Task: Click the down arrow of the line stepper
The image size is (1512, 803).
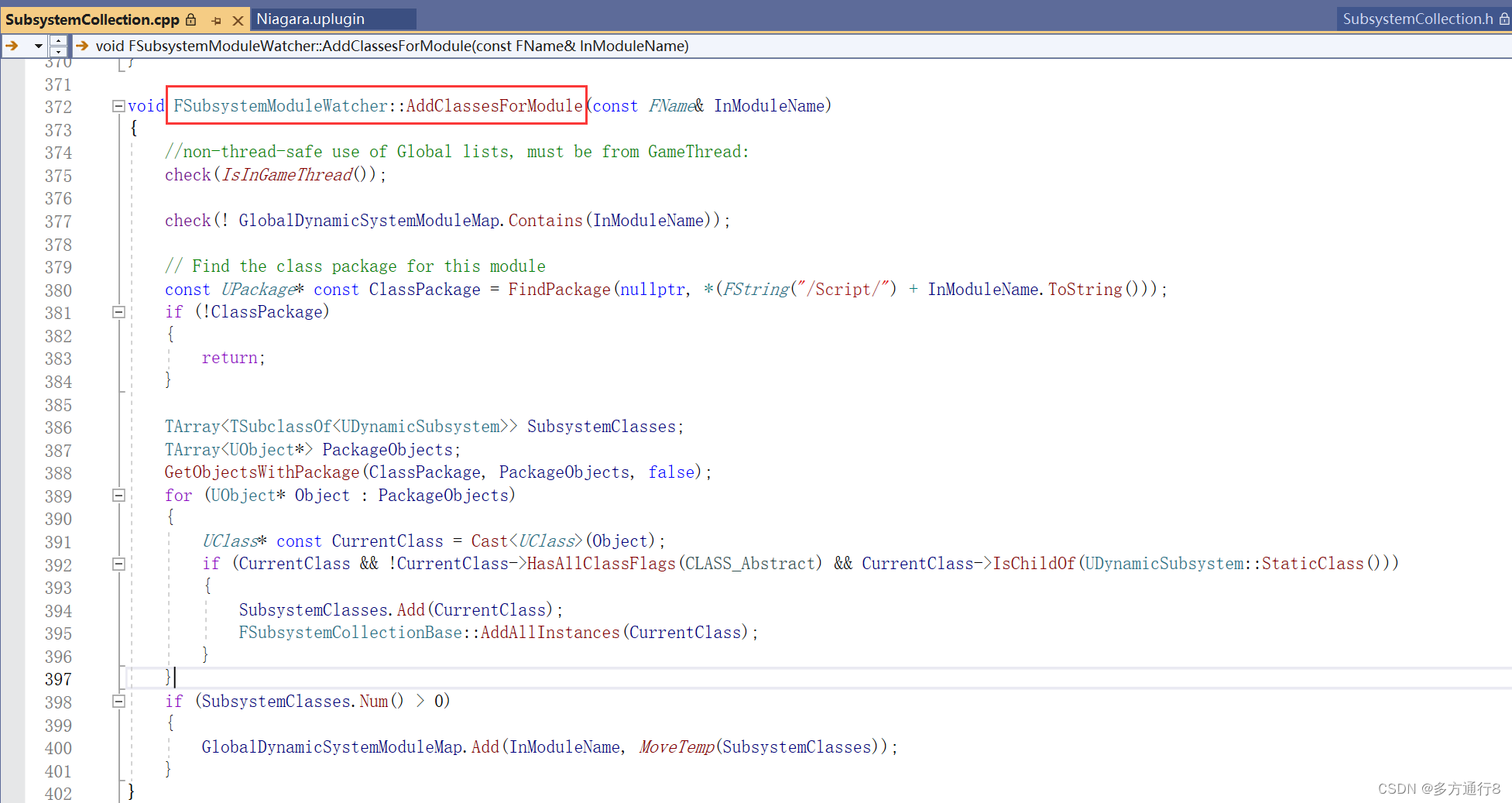Action: coord(59,51)
